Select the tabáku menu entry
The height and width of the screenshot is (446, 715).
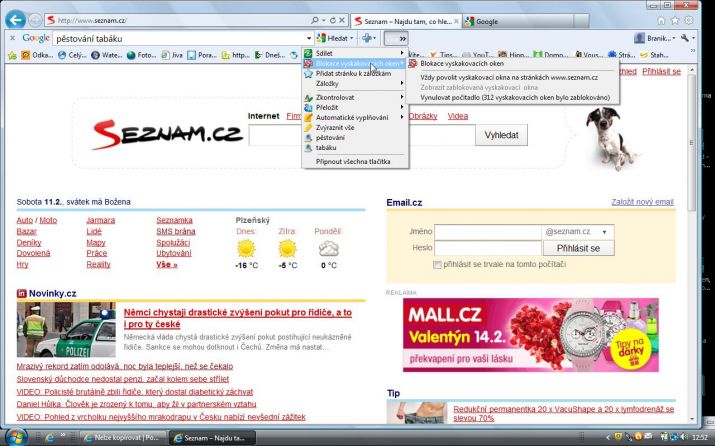coord(355,147)
